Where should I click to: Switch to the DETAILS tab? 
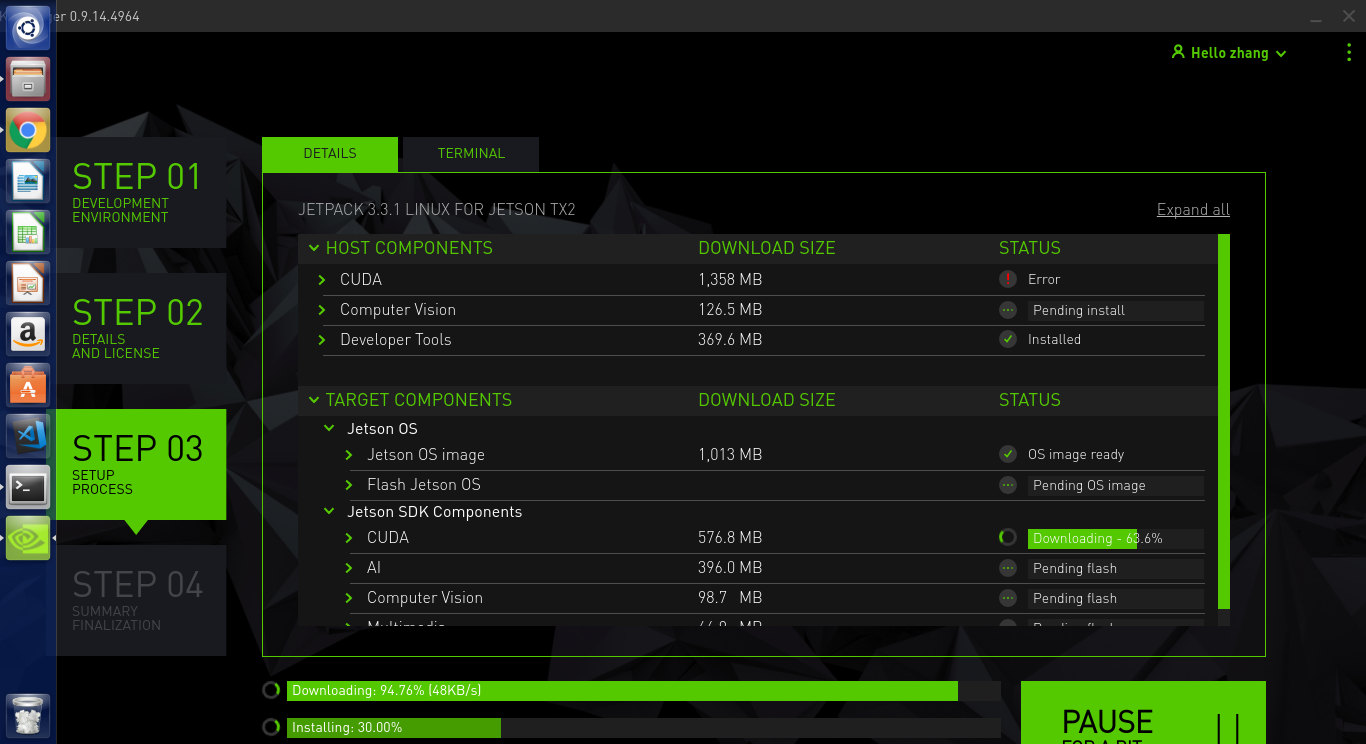[x=330, y=154]
